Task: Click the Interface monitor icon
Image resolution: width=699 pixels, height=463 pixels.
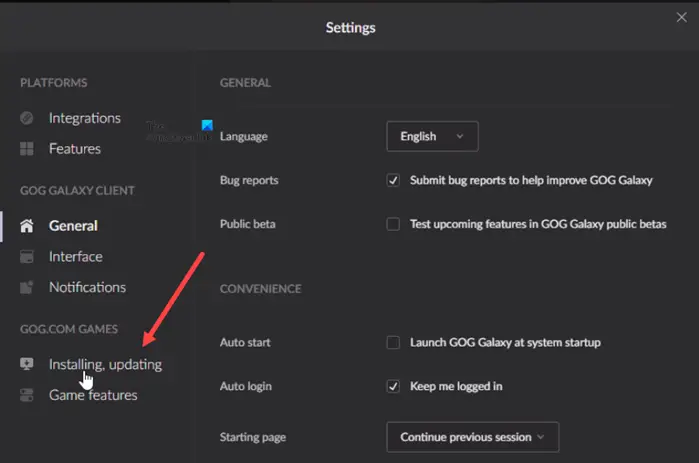Action: point(27,257)
